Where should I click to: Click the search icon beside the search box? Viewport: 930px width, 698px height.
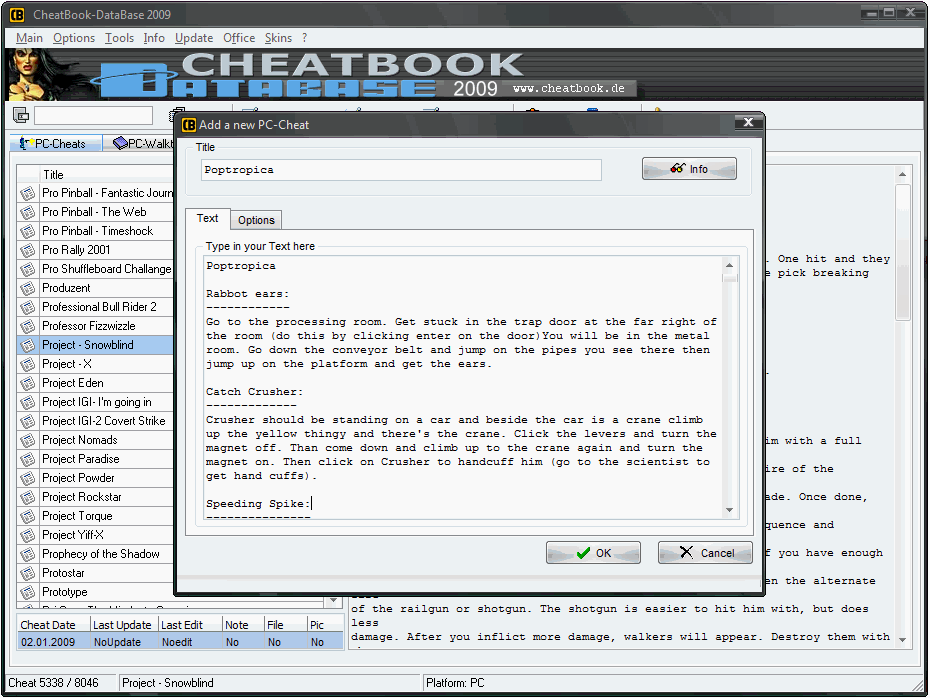click(20, 116)
